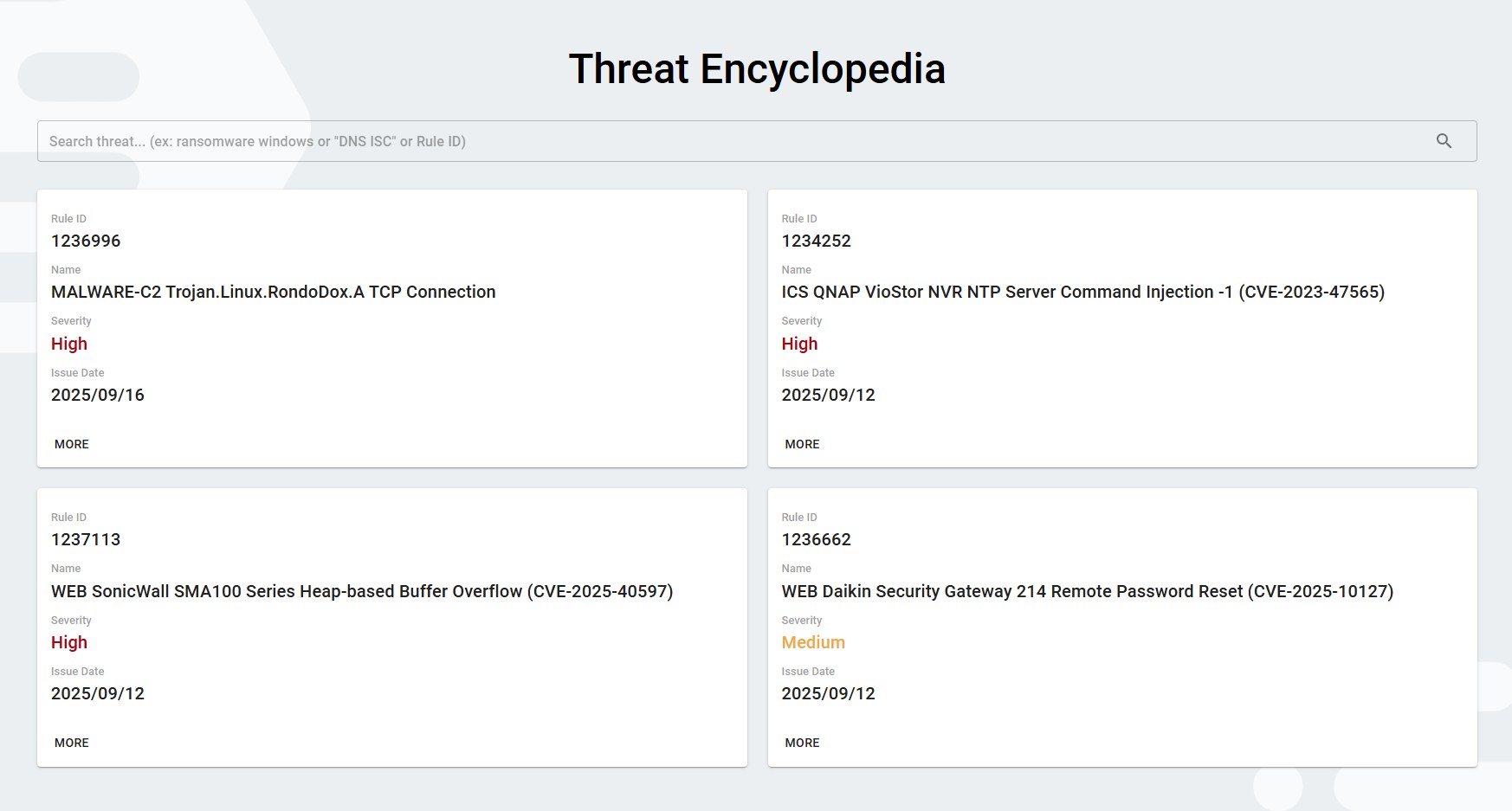Click High severity on the SonicWall card

tap(69, 642)
